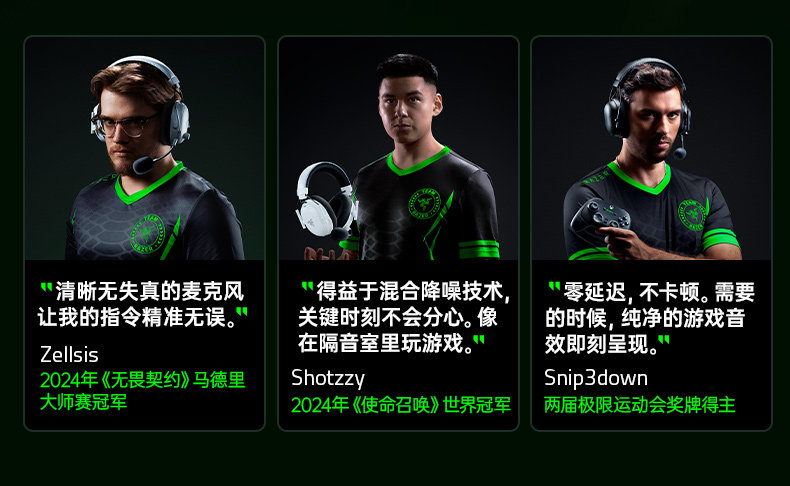Select the Zellsis name label
The height and width of the screenshot is (486, 790).
pos(69,355)
